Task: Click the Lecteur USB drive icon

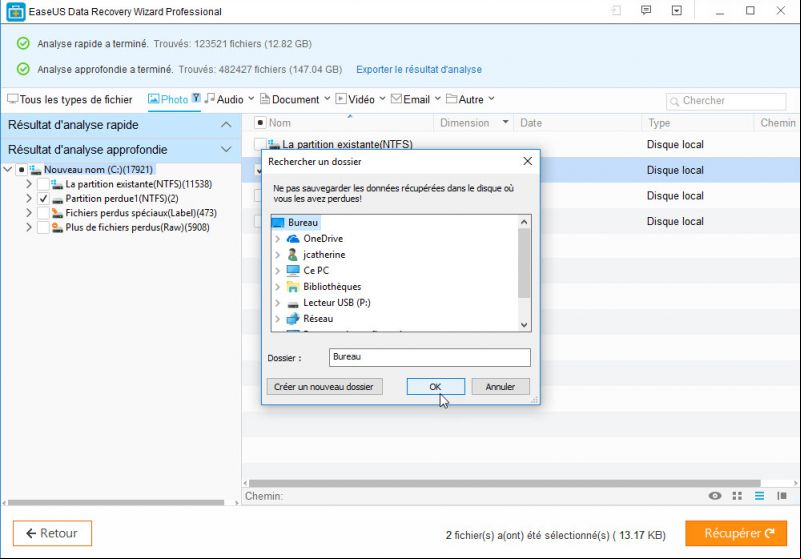Action: 293,304
